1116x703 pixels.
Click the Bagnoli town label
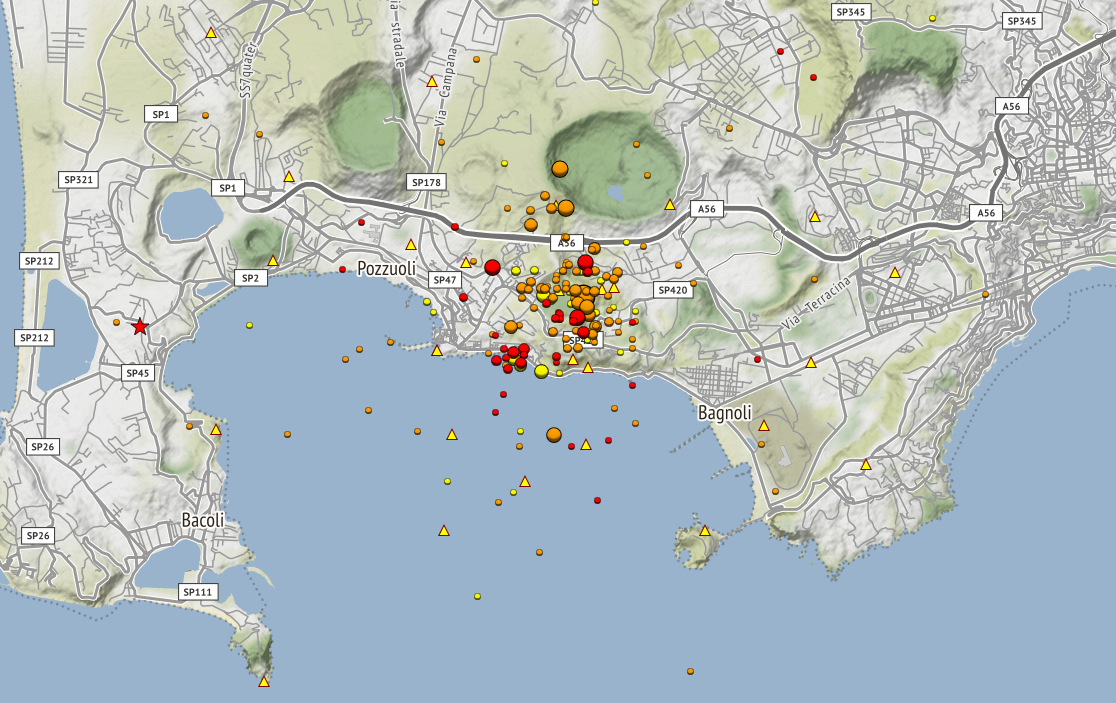click(724, 412)
